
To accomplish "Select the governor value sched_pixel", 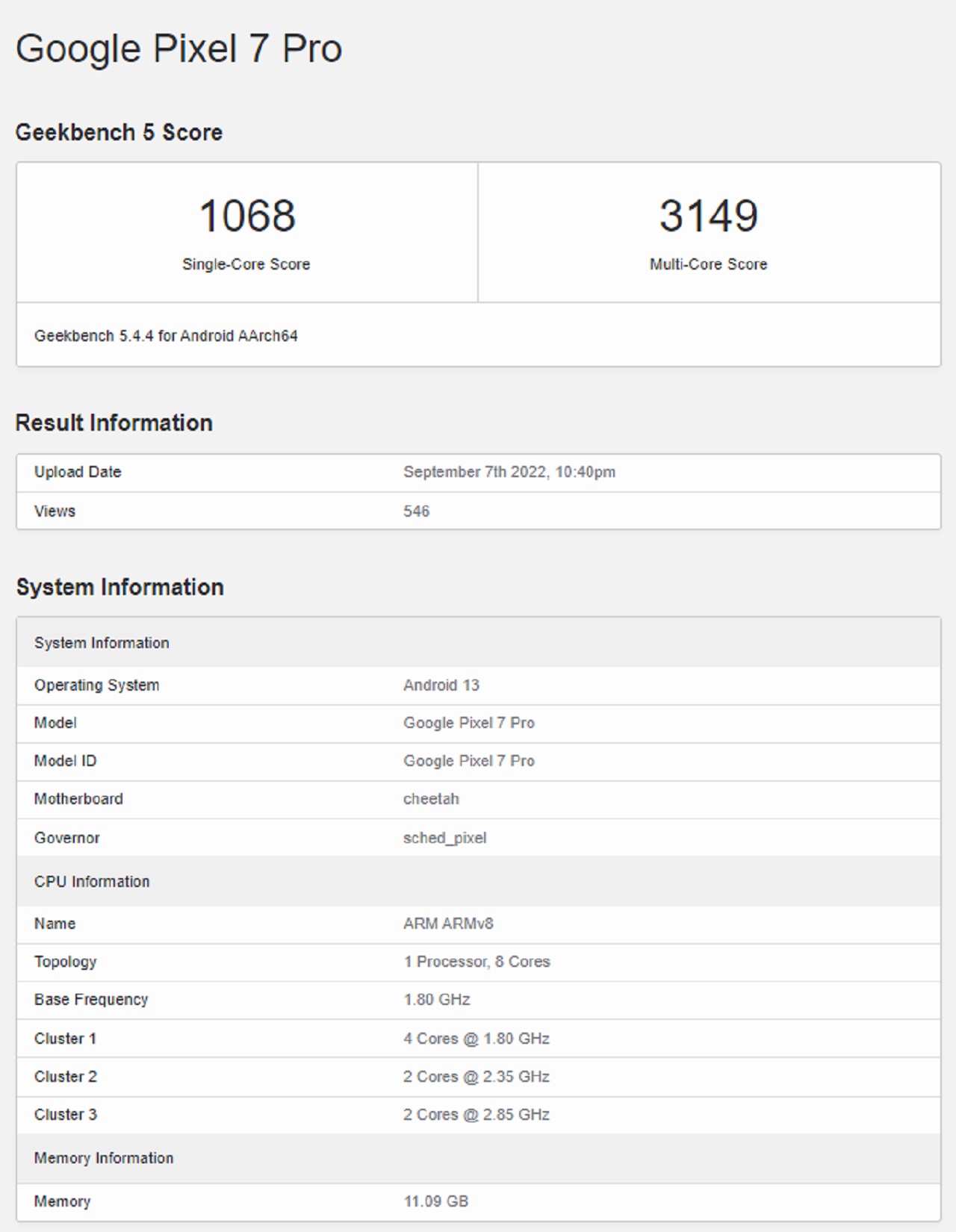I will 444,838.
